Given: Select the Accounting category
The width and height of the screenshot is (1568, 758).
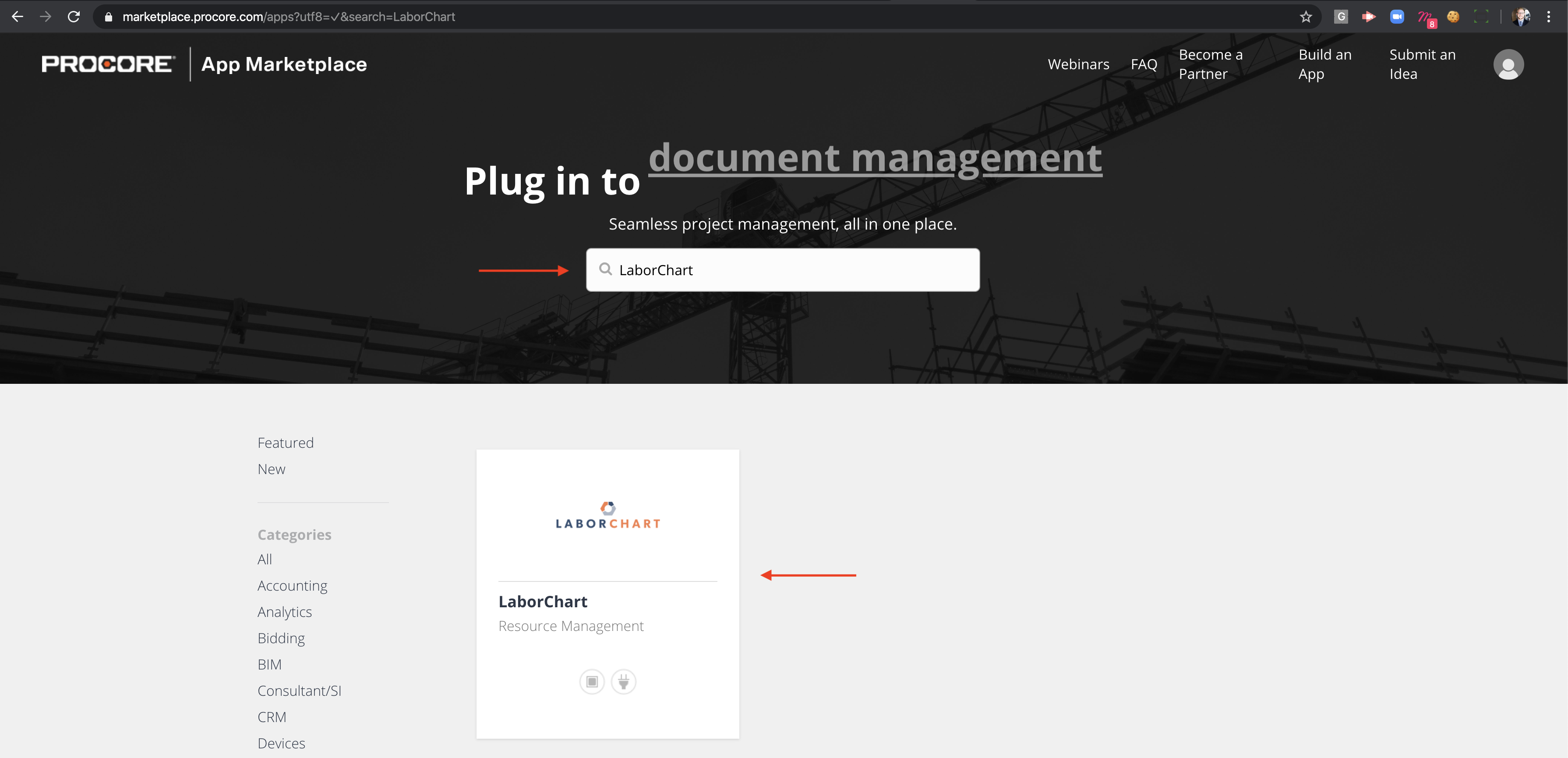Looking at the screenshot, I should pyautogui.click(x=292, y=586).
